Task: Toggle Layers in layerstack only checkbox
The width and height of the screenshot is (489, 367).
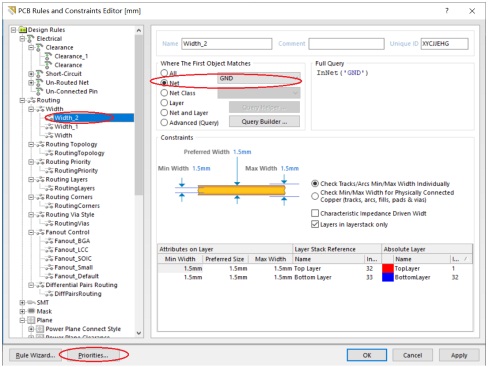Action: 315,224
